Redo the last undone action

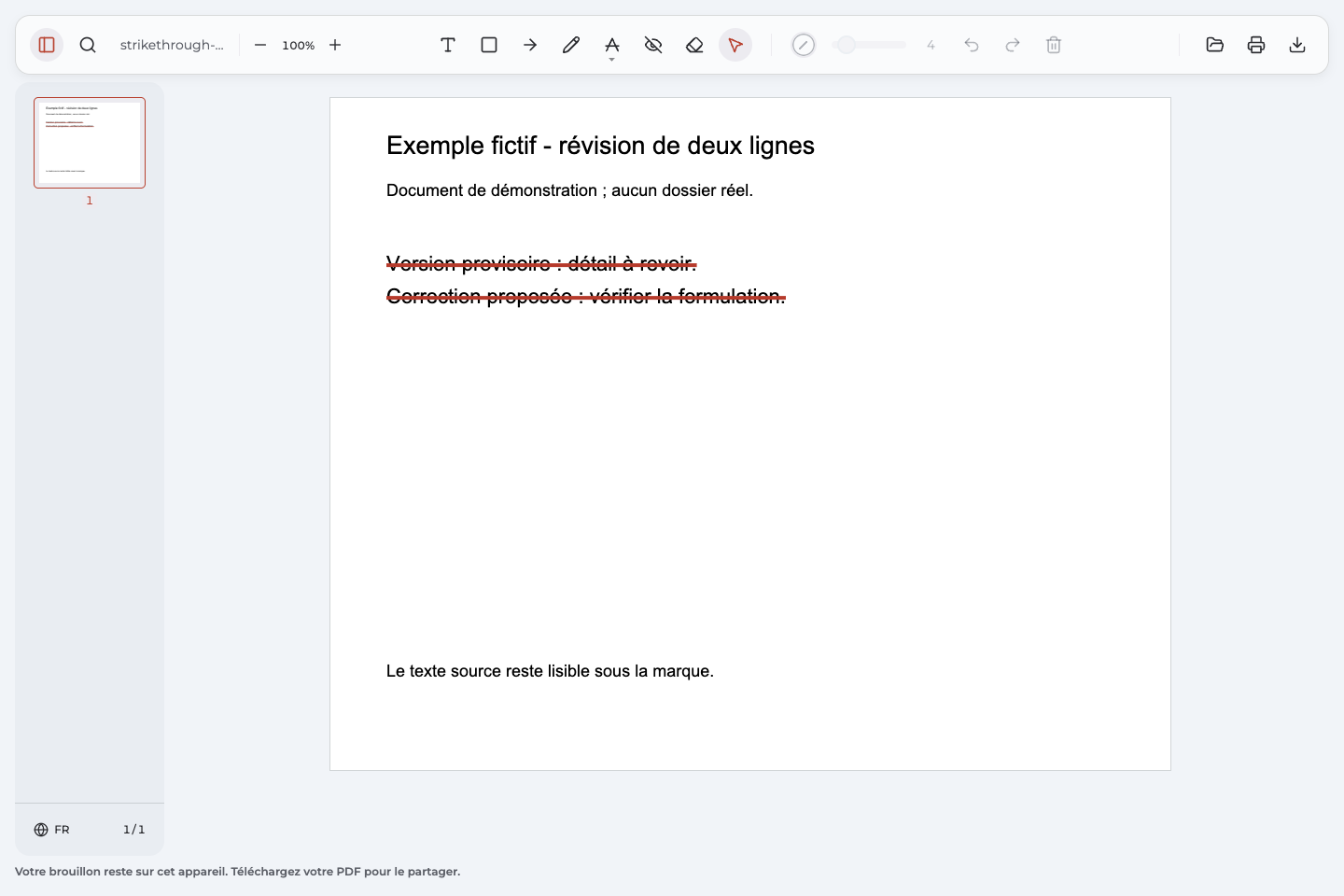[1013, 45]
